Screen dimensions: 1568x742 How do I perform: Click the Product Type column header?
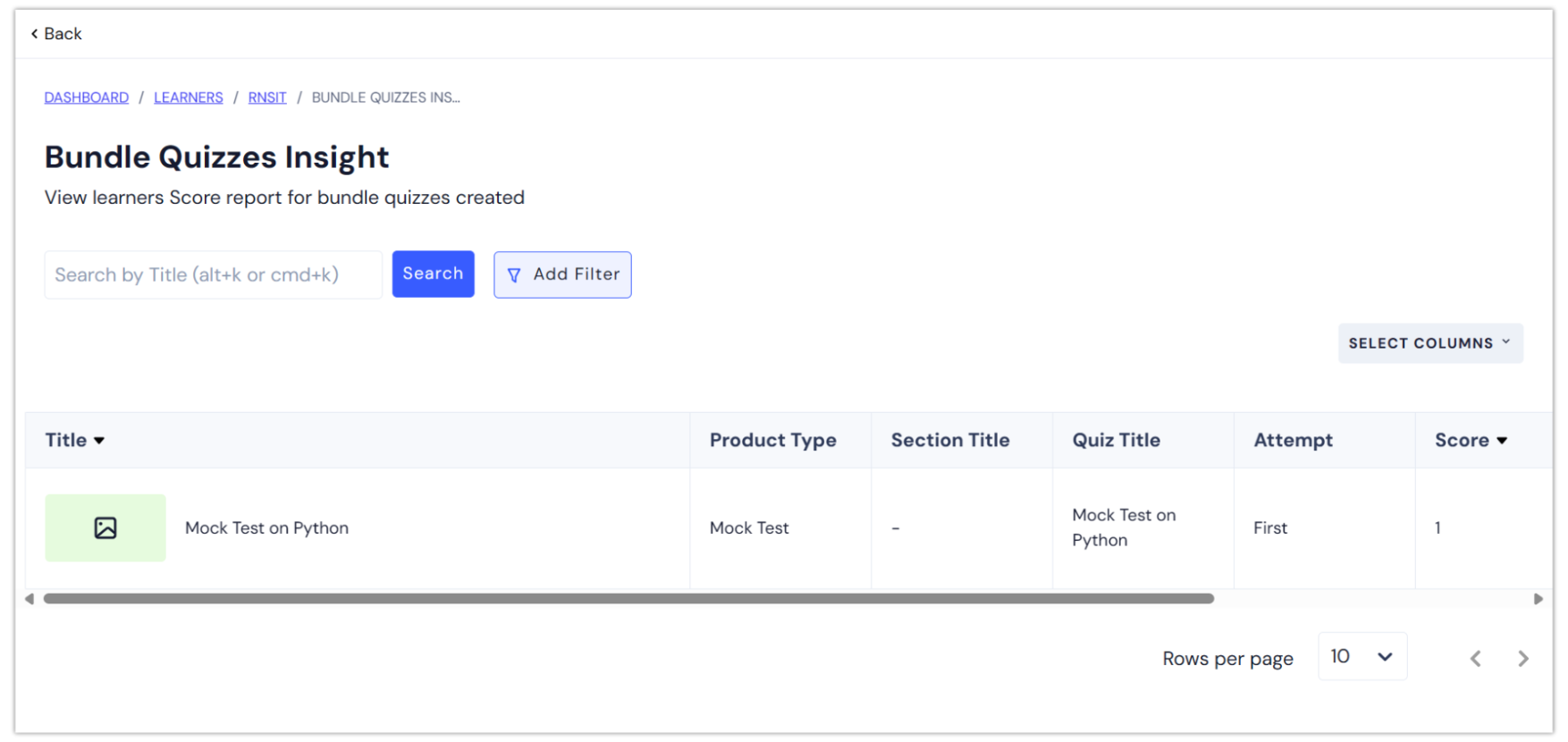point(772,440)
